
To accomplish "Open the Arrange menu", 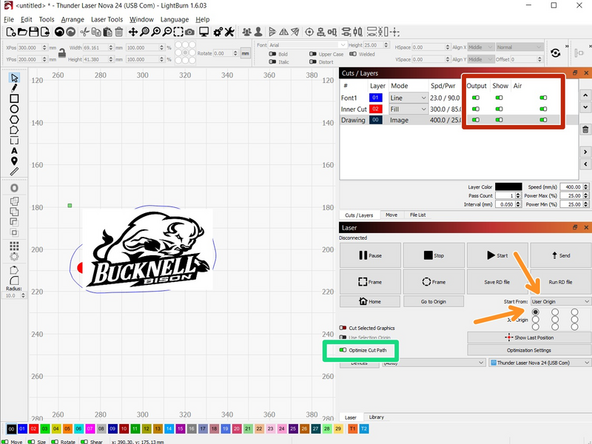I will point(72,20).
